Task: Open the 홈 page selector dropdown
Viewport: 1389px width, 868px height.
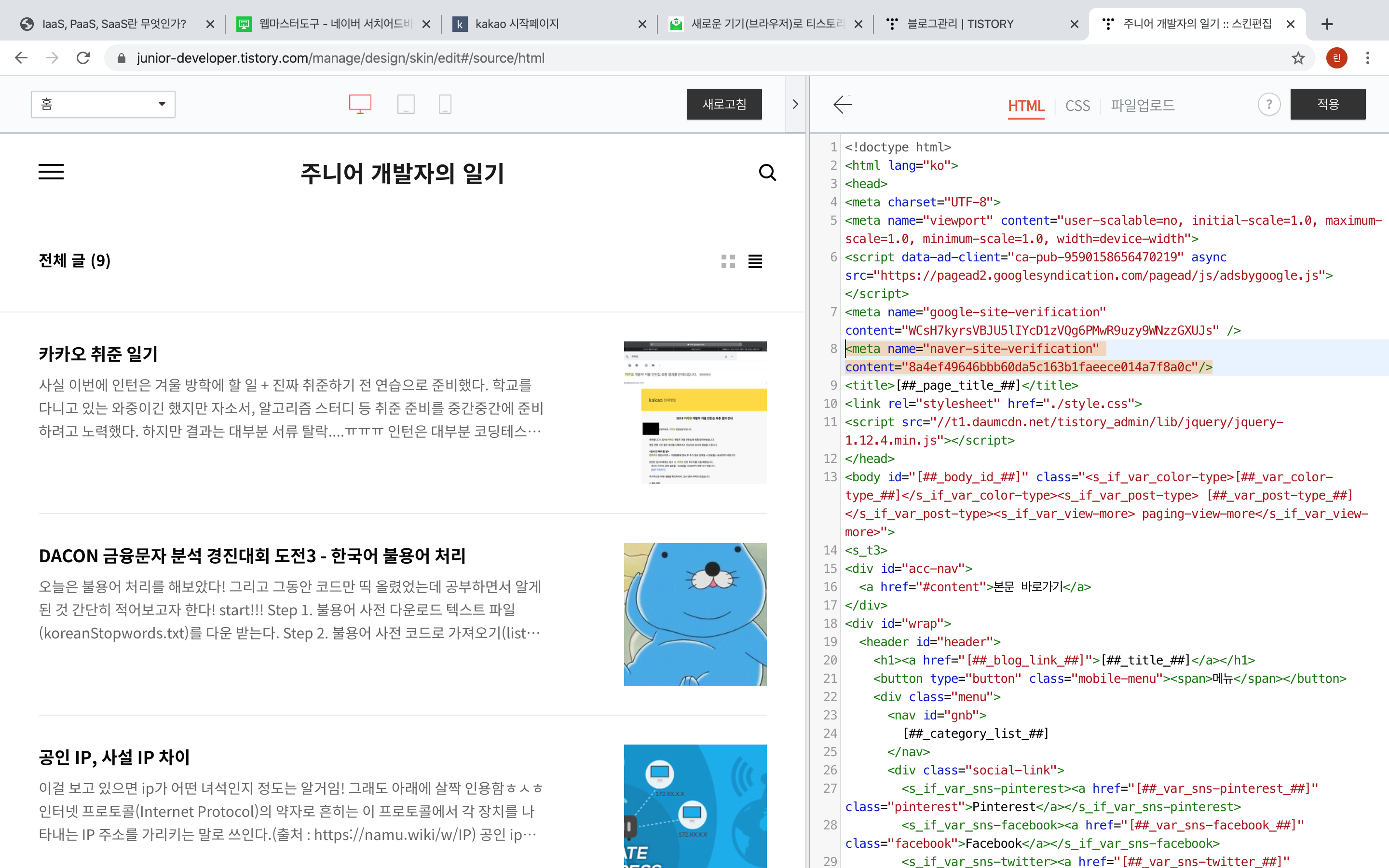Action: pos(103,104)
